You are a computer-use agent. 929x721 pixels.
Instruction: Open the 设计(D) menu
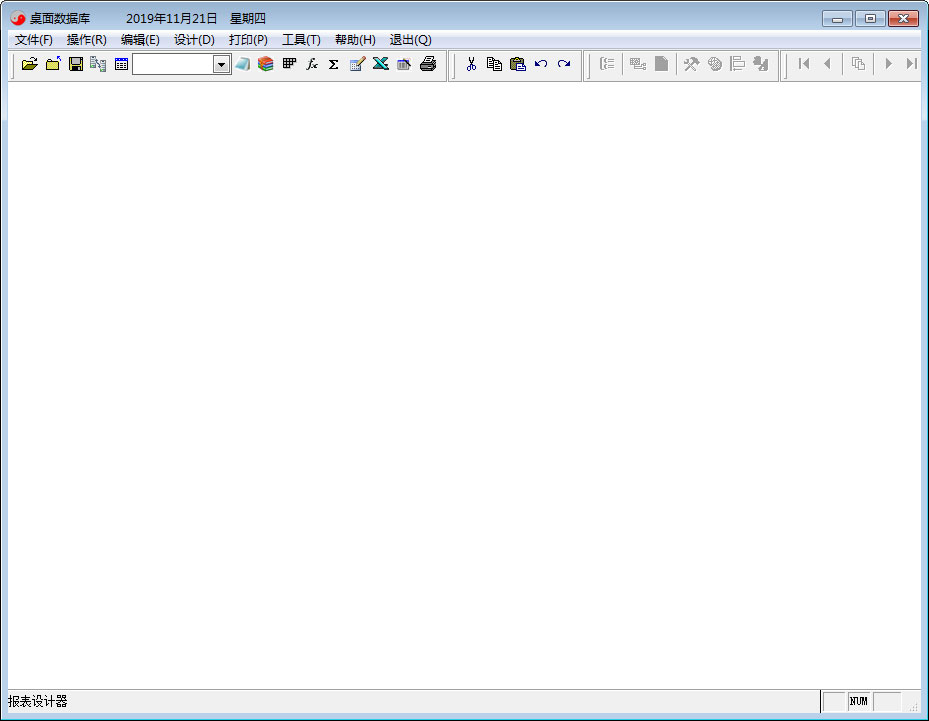pyautogui.click(x=194, y=40)
